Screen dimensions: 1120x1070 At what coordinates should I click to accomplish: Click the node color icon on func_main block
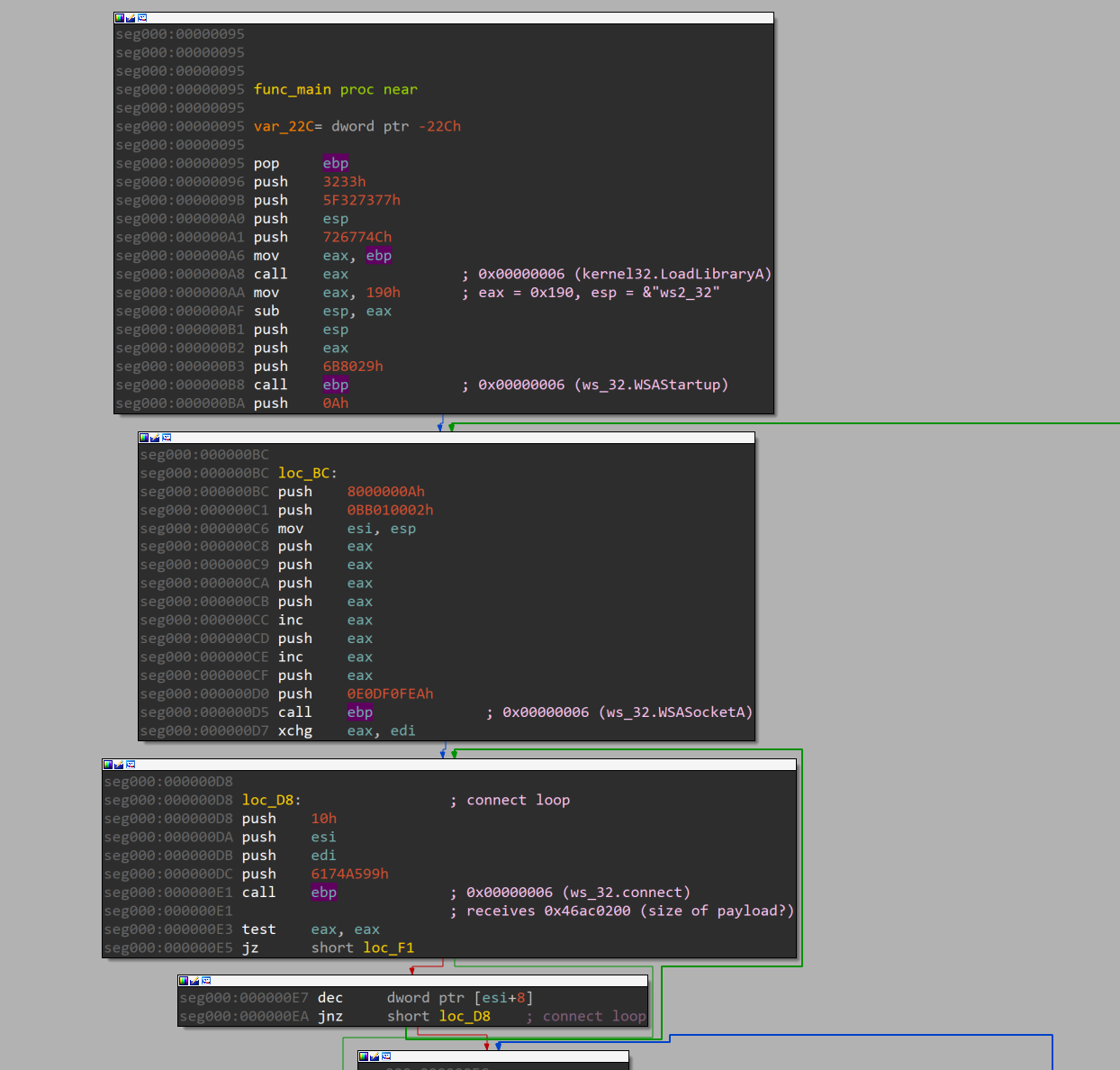click(120, 18)
